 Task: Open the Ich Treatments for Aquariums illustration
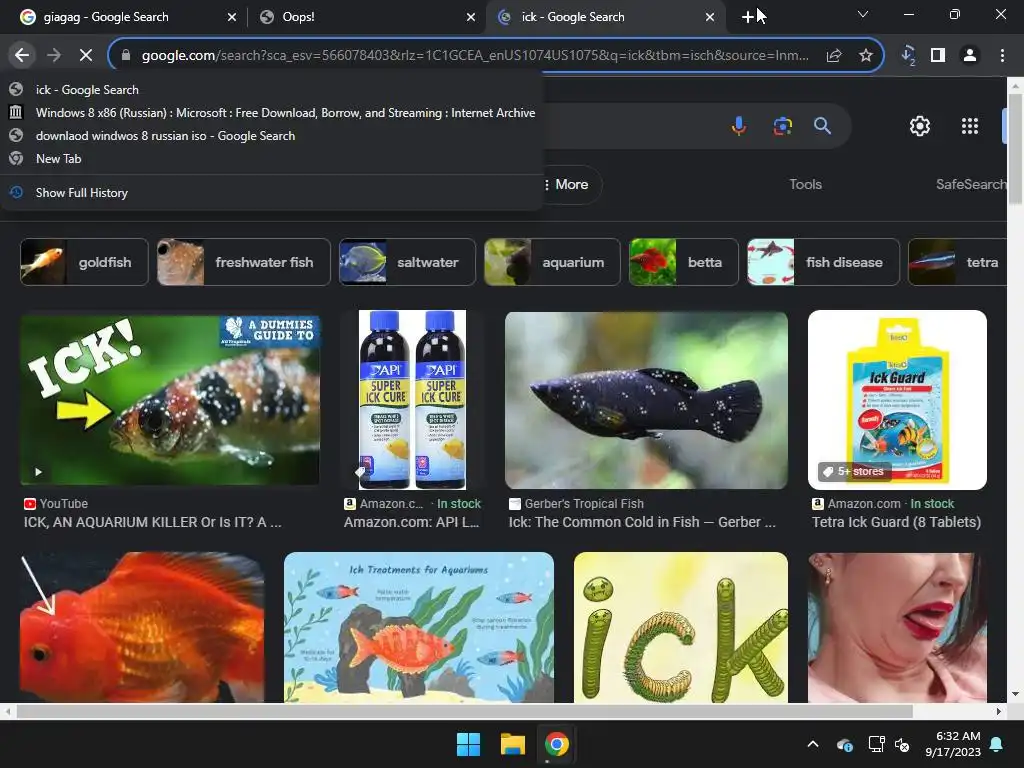[x=419, y=627]
